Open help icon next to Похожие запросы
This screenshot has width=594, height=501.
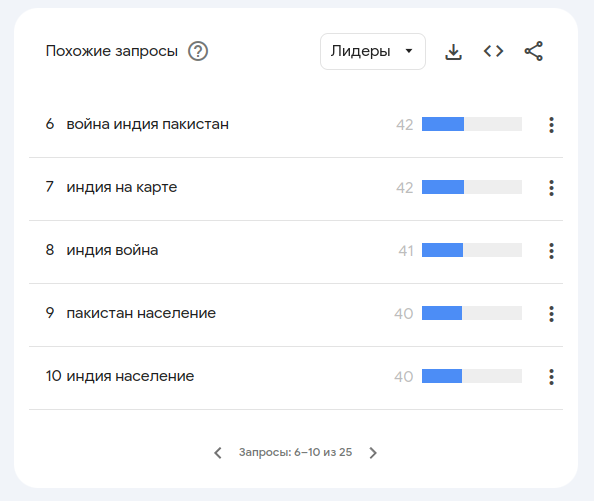point(198,51)
